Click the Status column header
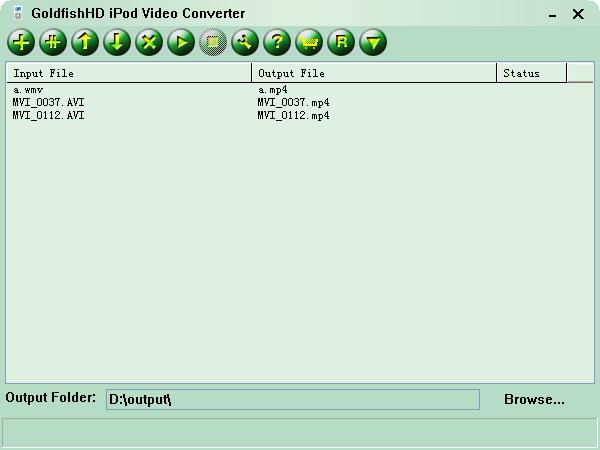 [x=531, y=73]
